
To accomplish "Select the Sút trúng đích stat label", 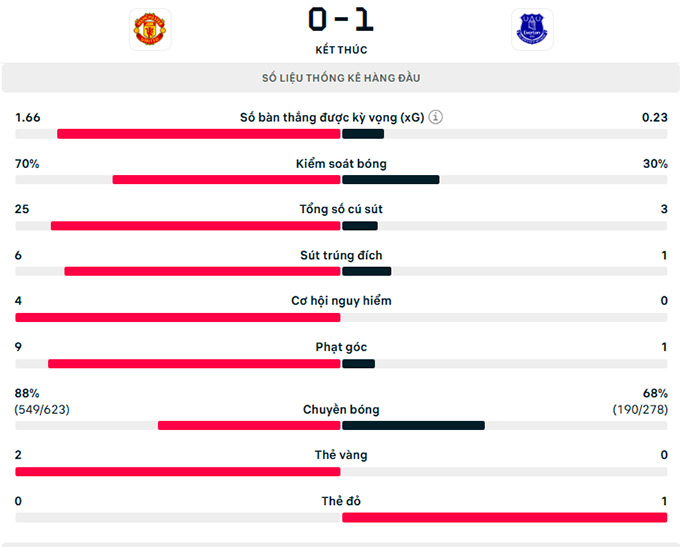I will (x=341, y=256).
